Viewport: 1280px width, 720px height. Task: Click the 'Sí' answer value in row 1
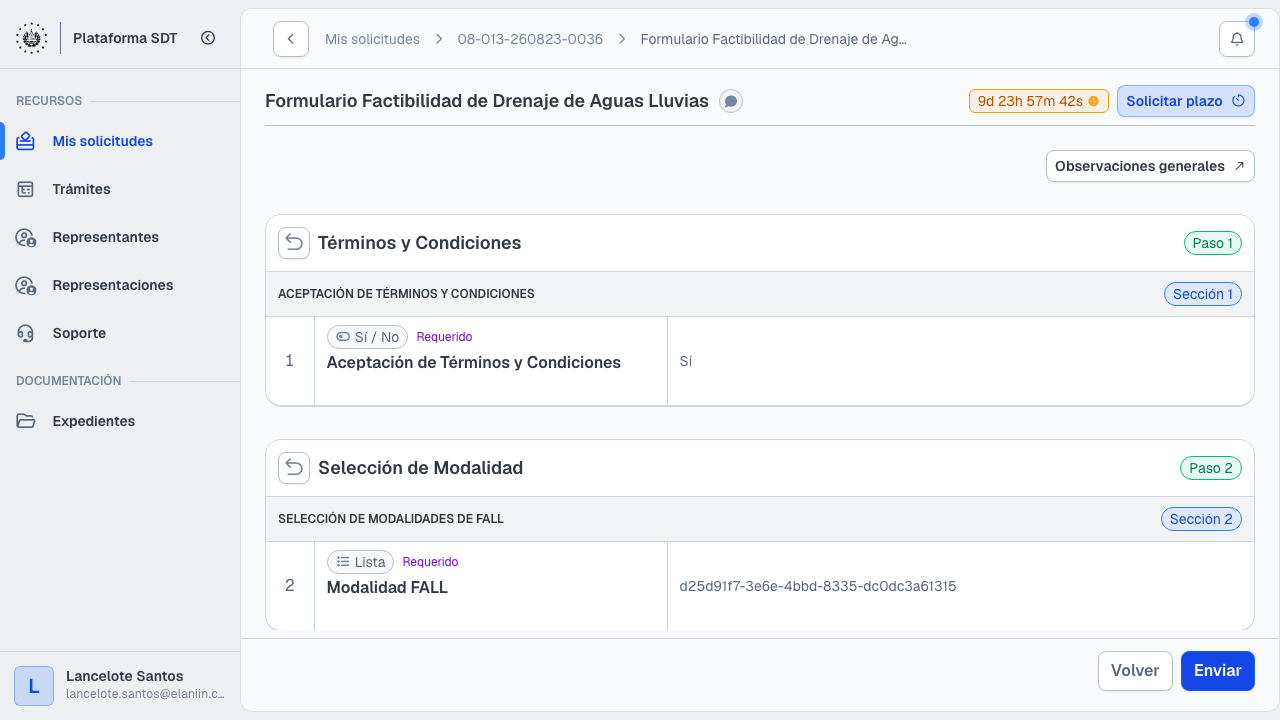click(x=686, y=362)
